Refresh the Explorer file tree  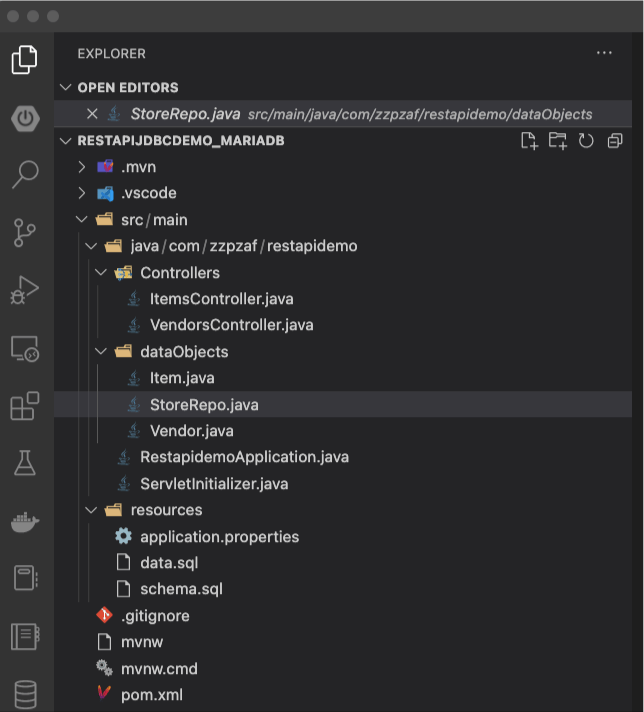pyautogui.click(x=586, y=141)
